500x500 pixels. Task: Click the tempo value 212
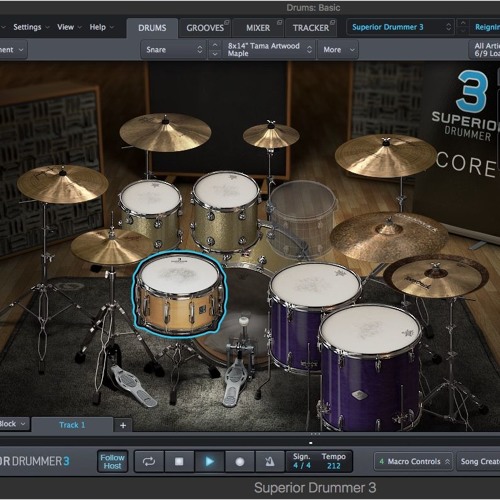point(333,466)
